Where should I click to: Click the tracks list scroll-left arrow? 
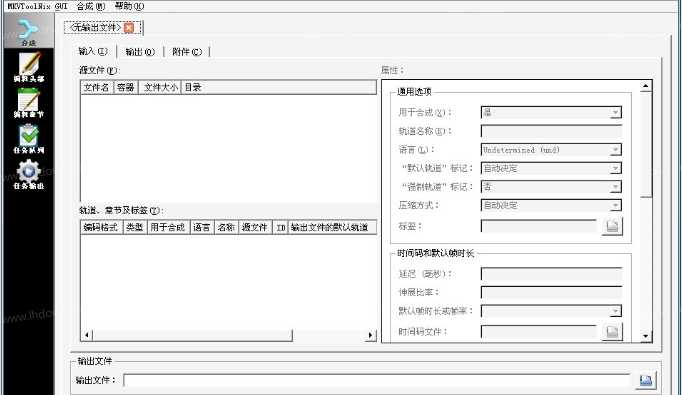87,335
